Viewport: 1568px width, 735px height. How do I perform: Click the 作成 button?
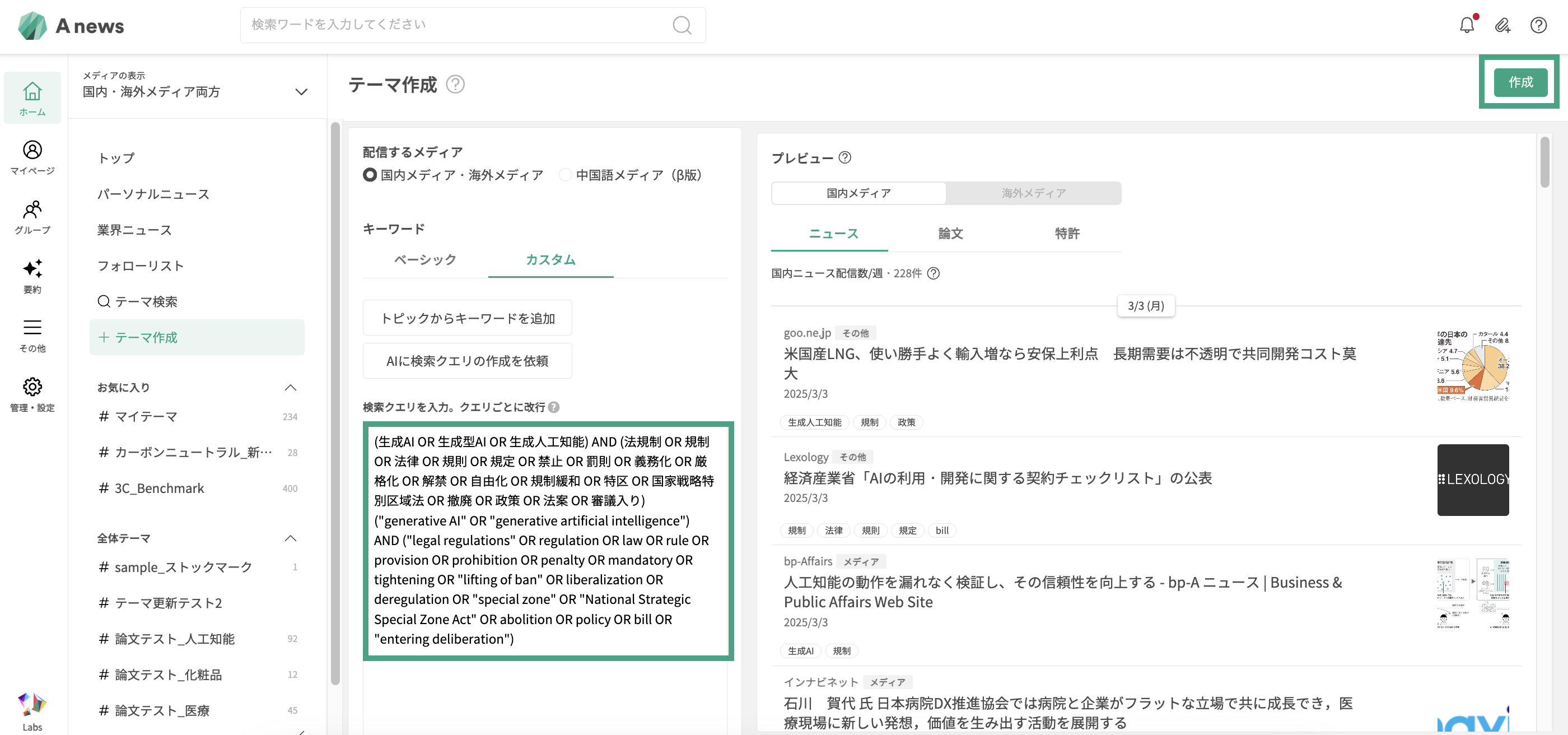[x=1520, y=82]
